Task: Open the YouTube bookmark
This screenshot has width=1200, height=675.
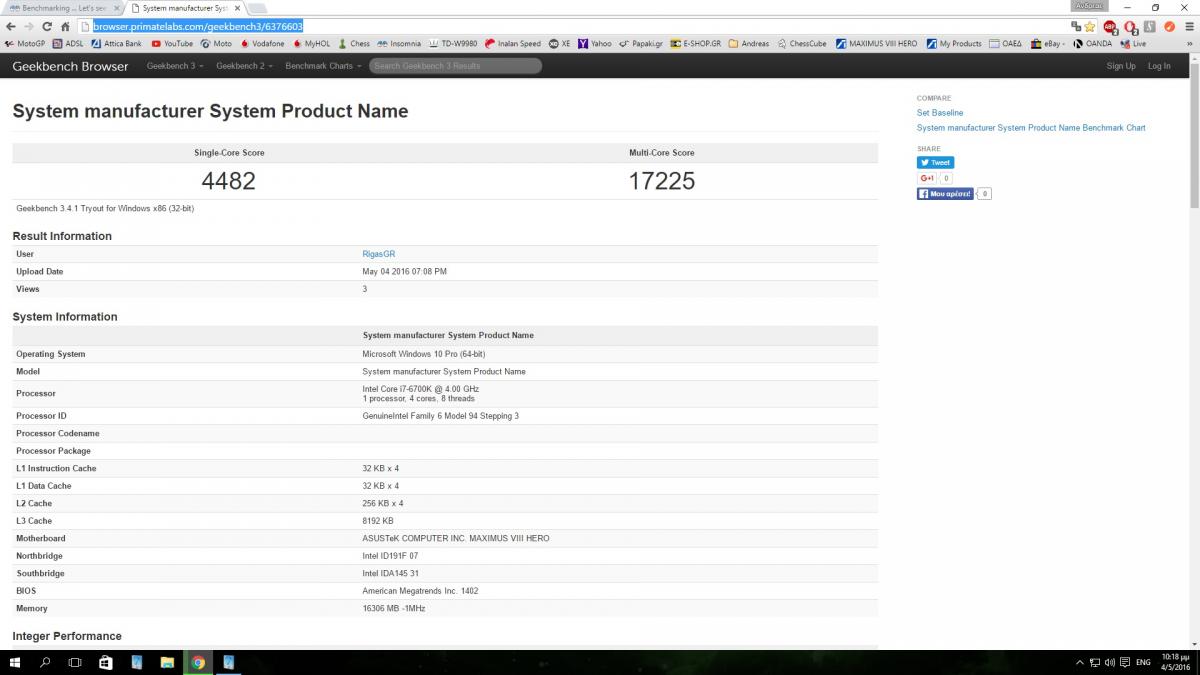Action: [x=172, y=44]
